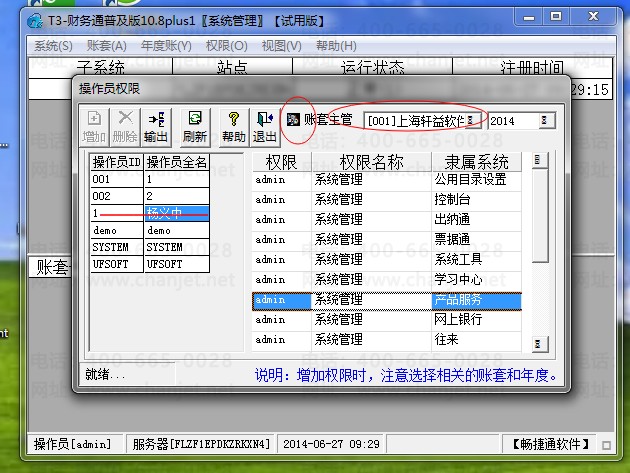Select the highlighted 产品服务 permission row
This screenshot has height=473, width=630.
coord(387,301)
